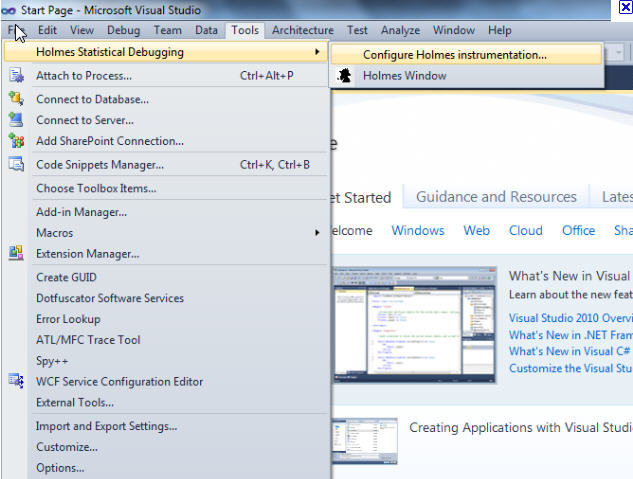Click the Connect to Server icon
The height and width of the screenshot is (479, 633).
(17, 120)
